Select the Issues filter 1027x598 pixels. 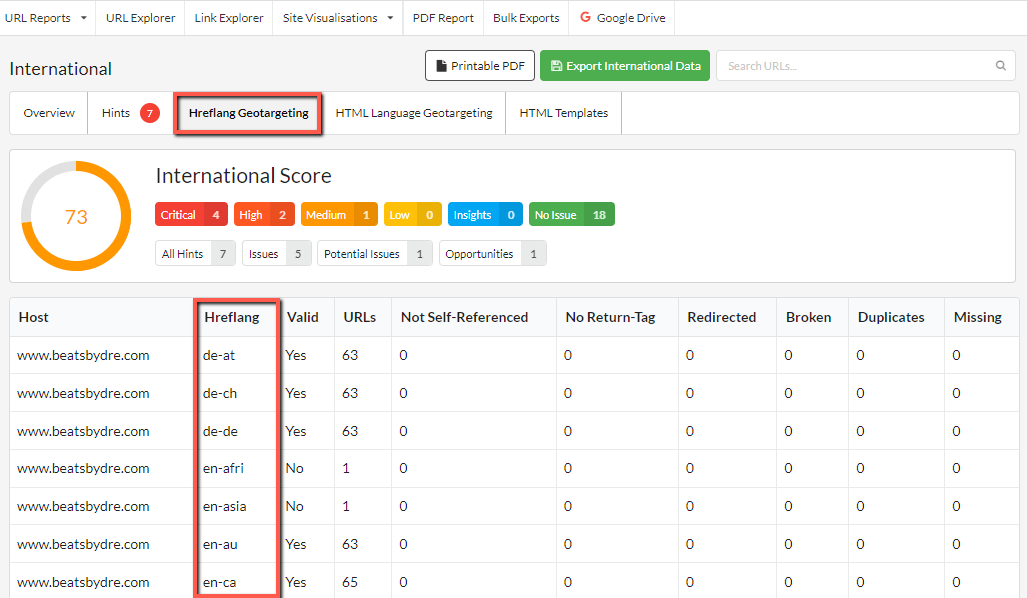click(276, 253)
